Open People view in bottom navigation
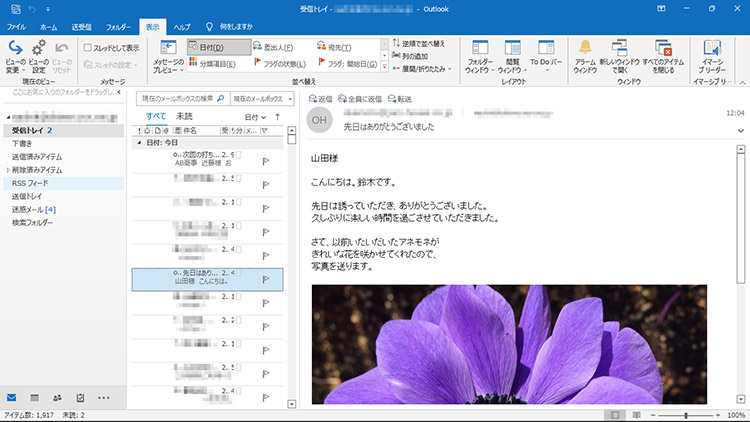 point(57,398)
